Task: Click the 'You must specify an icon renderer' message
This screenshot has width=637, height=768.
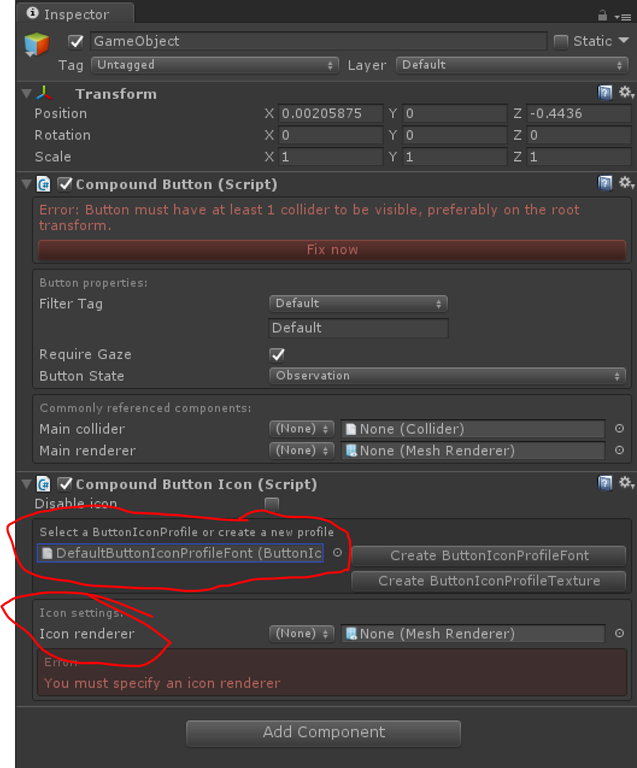Action: click(162, 683)
